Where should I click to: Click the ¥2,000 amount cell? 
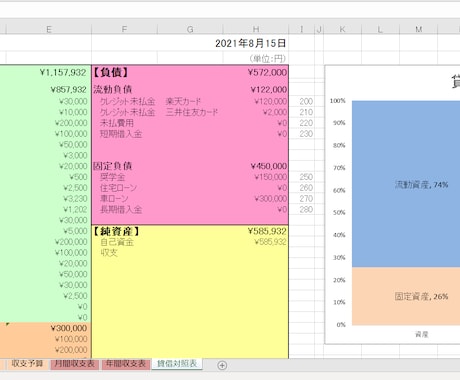pos(275,112)
